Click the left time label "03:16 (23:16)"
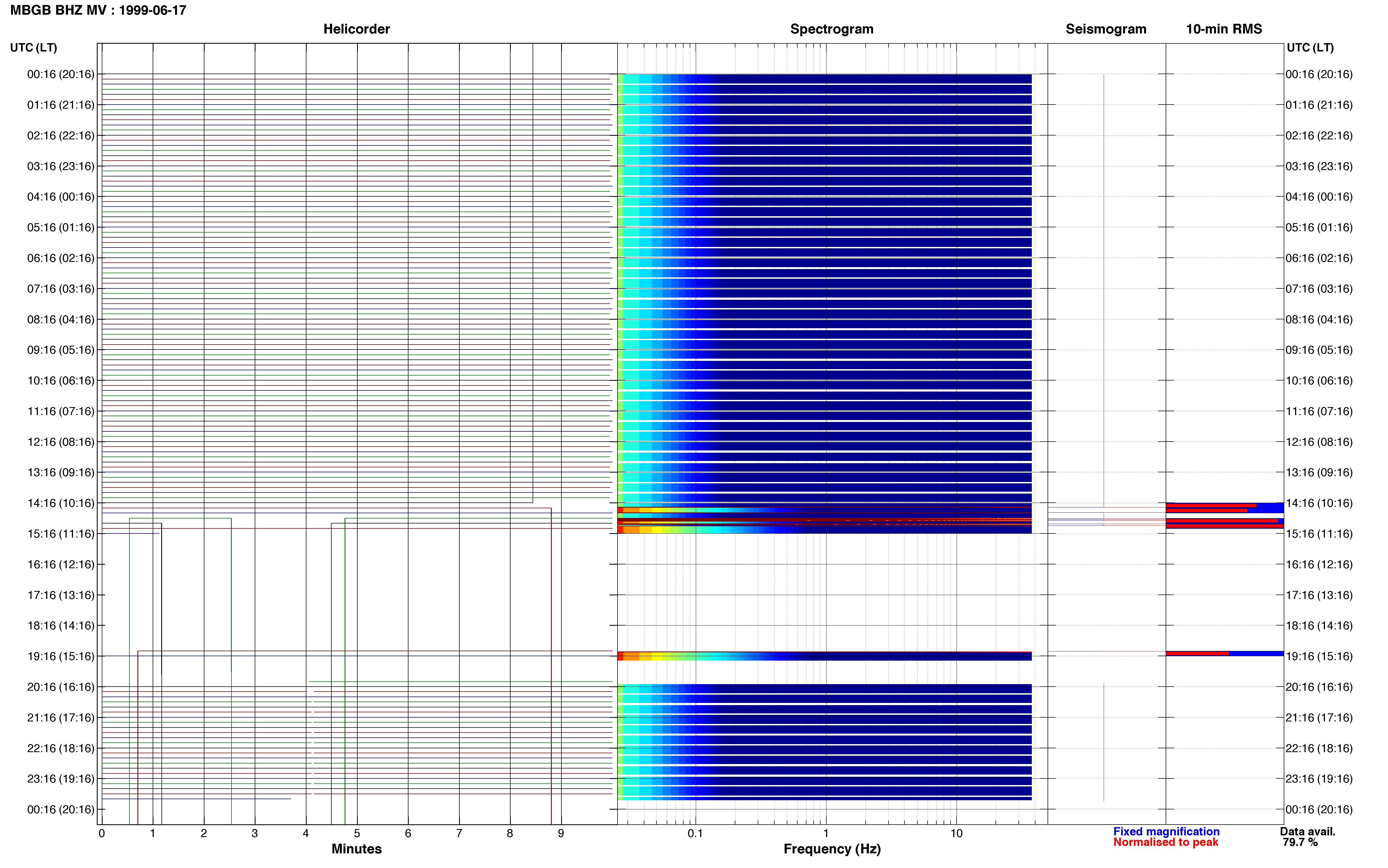1388x868 pixels. pos(61,166)
